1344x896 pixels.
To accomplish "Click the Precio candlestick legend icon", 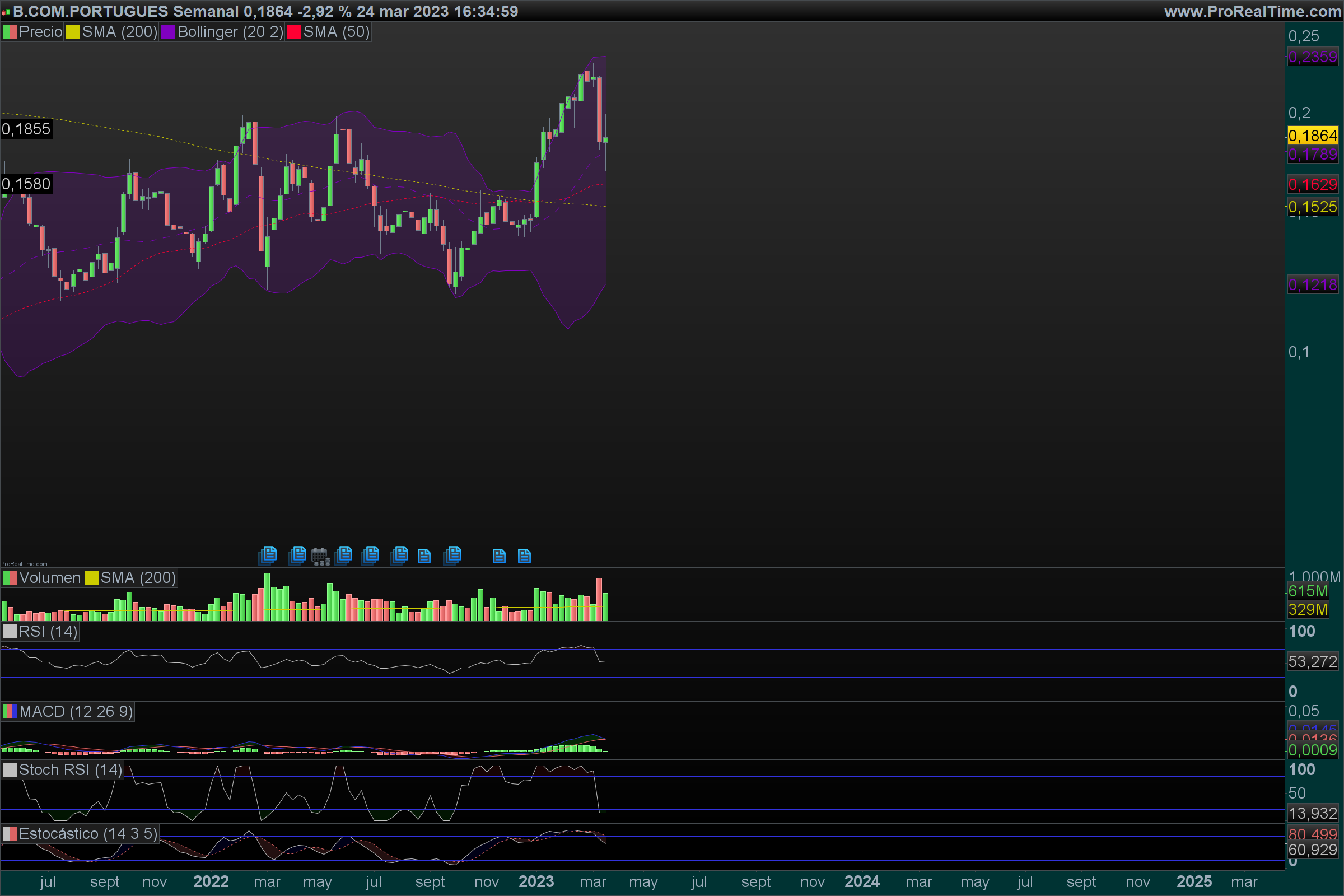I will (x=9, y=32).
